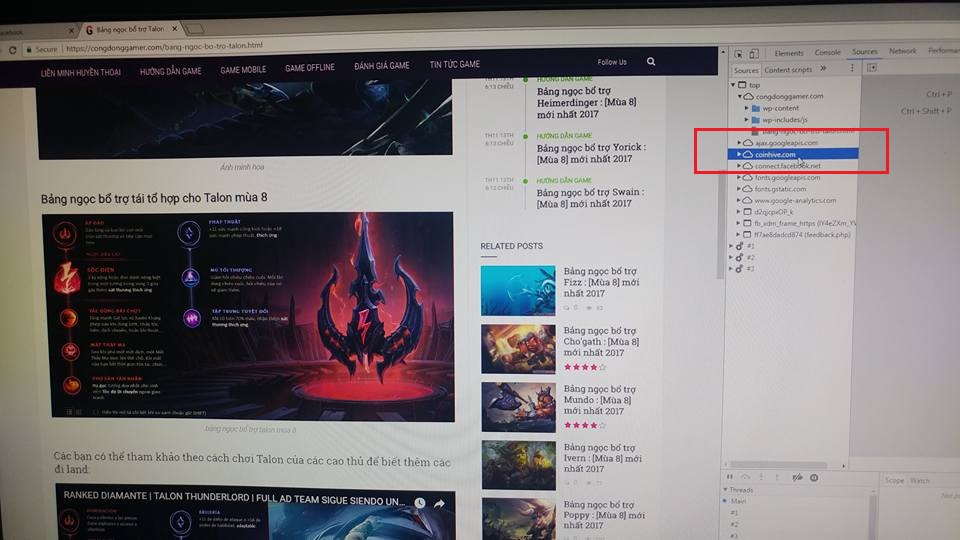Open the Mundo related post link

pyautogui.click(x=599, y=400)
